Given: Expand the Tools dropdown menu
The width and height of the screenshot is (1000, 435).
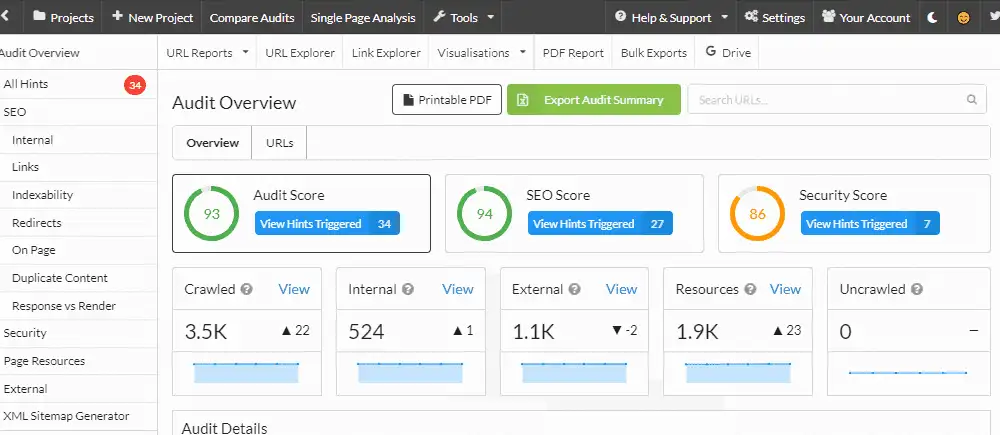Looking at the screenshot, I should tap(463, 17).
